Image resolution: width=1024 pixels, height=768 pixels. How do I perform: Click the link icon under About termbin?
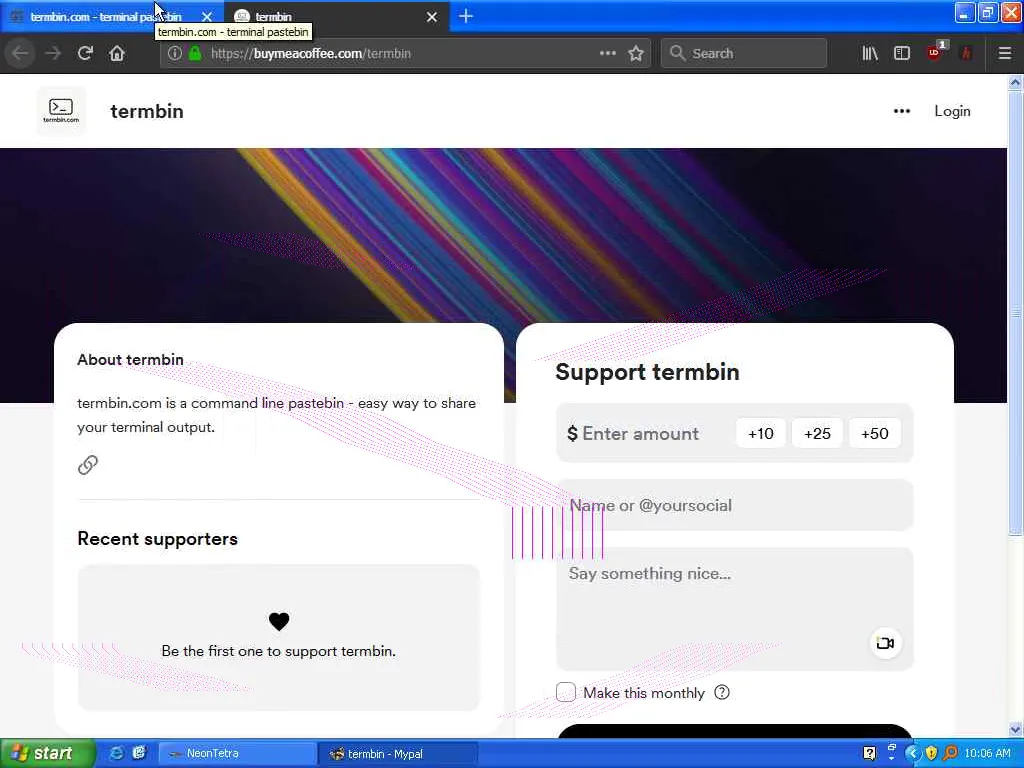[88, 465]
